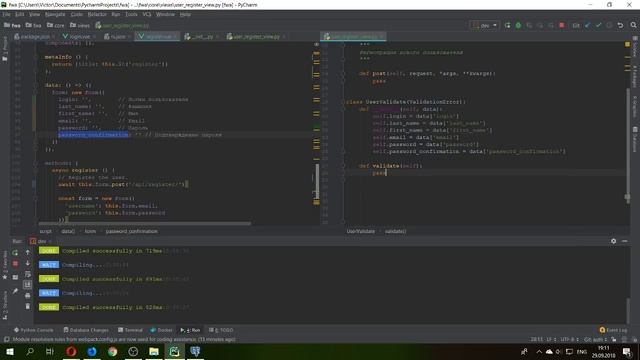The image size is (640, 360).
Task: Open the File menu
Action: [7, 14]
